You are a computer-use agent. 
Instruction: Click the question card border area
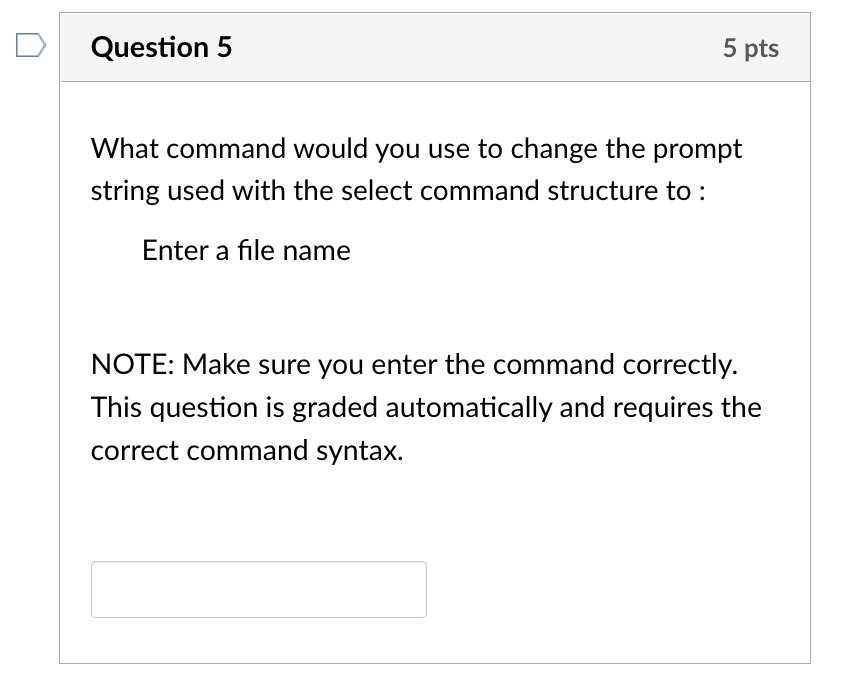[x=810, y=350]
